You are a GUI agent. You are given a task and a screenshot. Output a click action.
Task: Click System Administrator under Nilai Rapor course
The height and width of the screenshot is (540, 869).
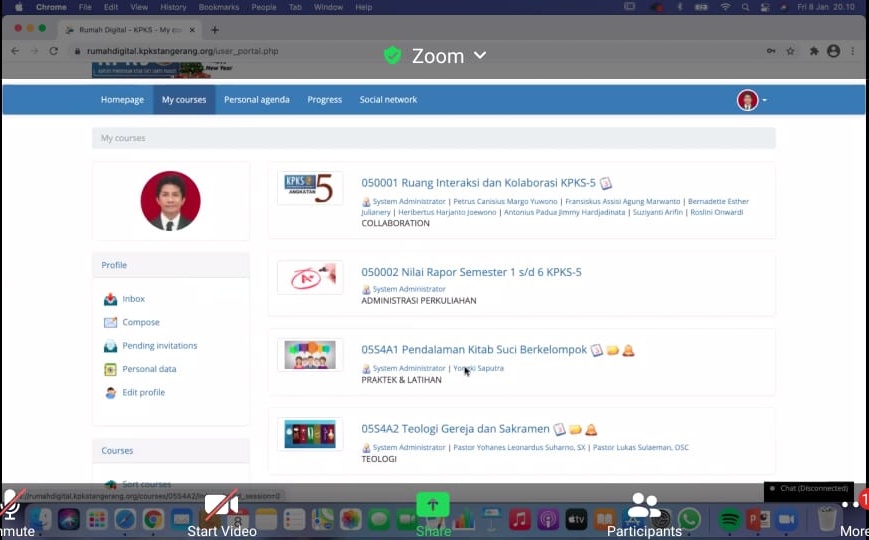(x=409, y=289)
